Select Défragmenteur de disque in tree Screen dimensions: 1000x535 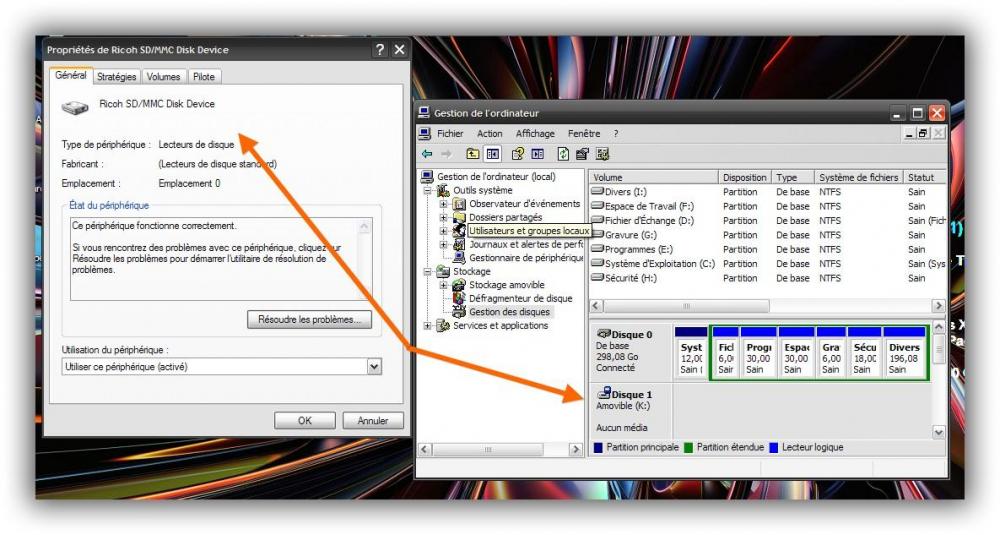(520, 298)
